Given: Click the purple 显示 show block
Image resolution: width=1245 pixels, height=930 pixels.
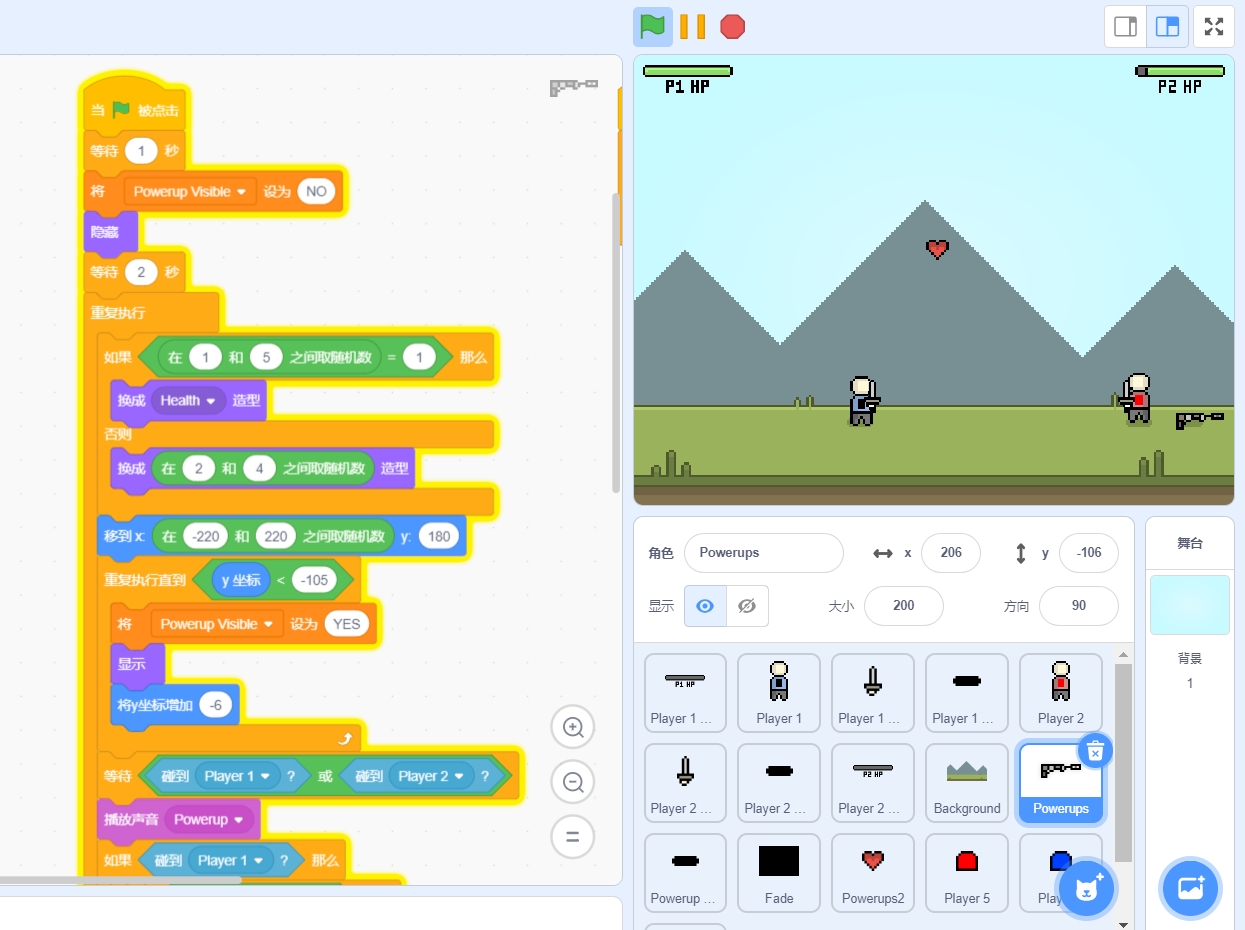Looking at the screenshot, I should [138, 663].
